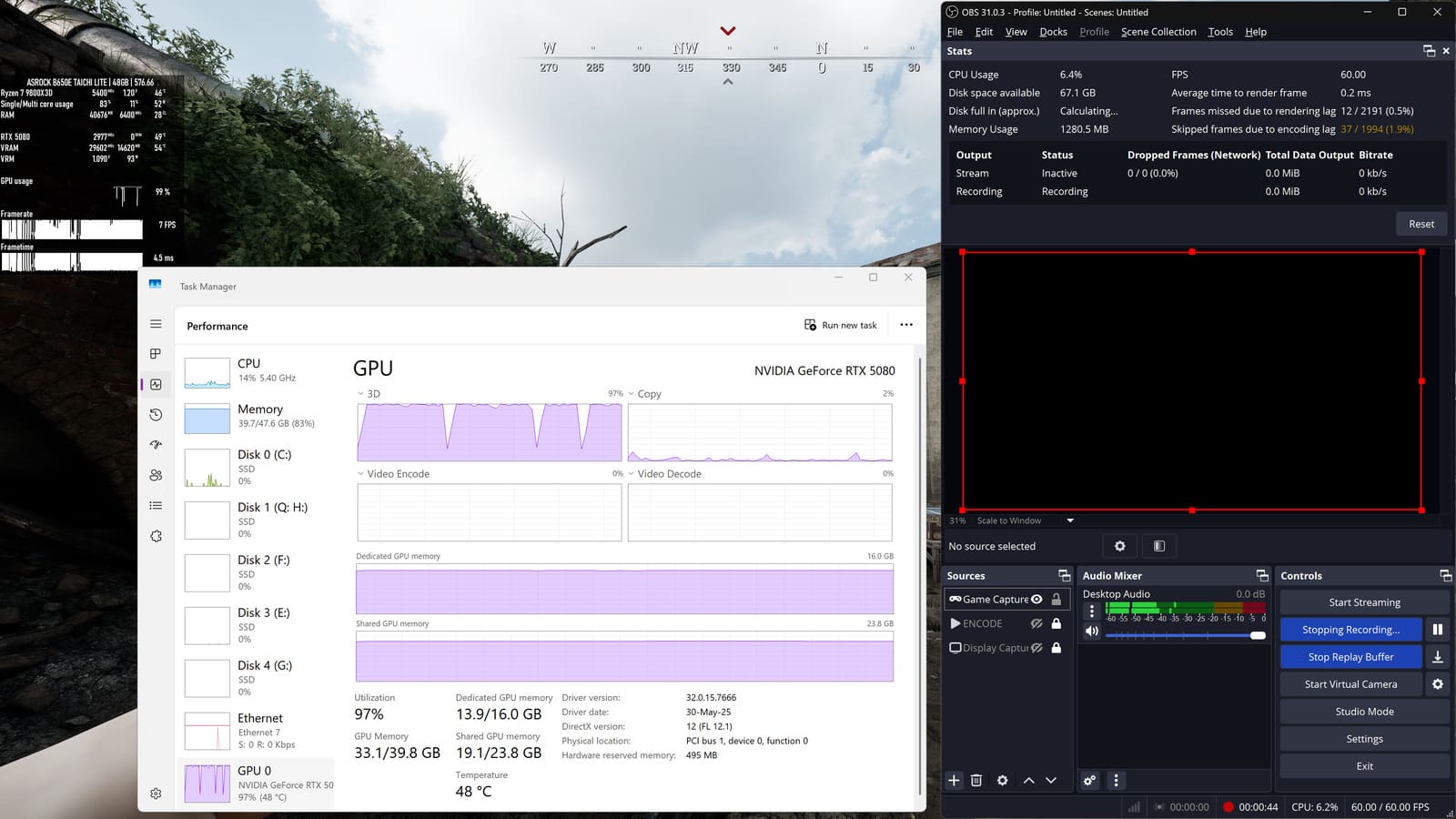This screenshot has width=1456, height=819.
Task: Open Services icon in Task Manager sidebar
Action: [156, 536]
